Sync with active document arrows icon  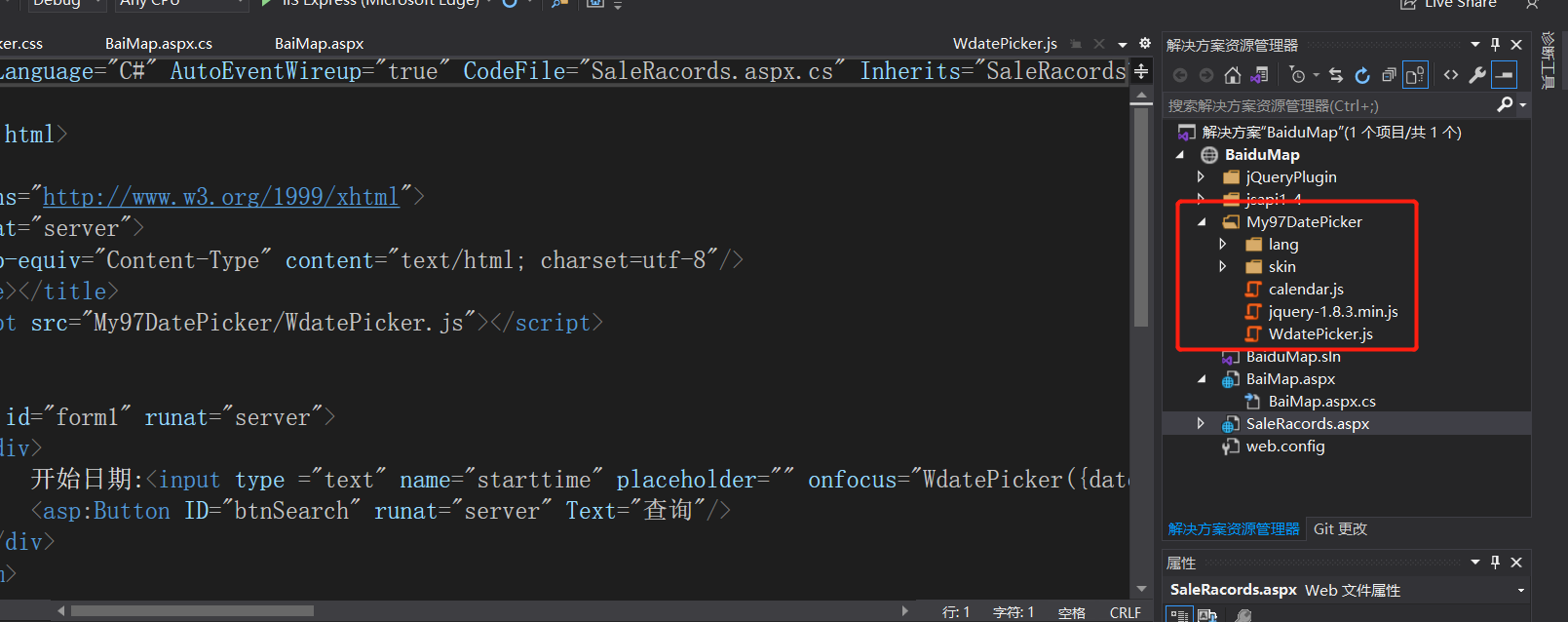click(1336, 75)
